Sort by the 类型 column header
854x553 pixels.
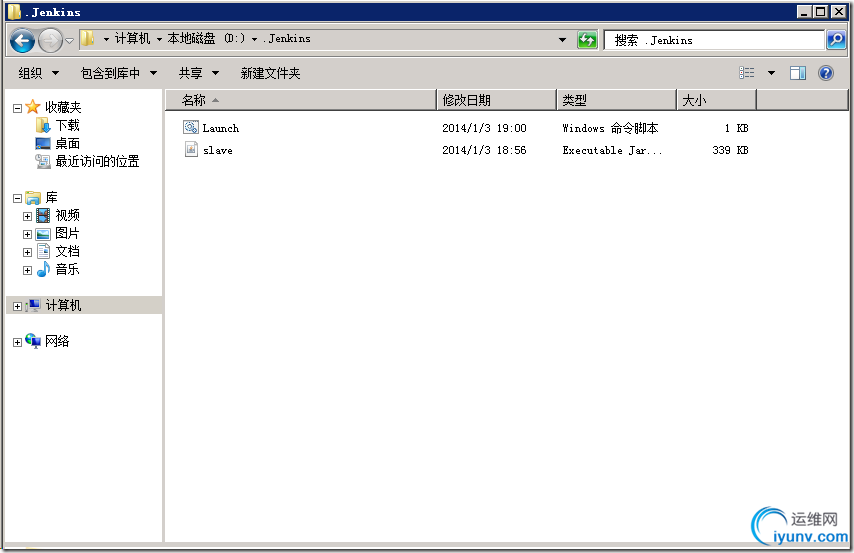pos(617,100)
